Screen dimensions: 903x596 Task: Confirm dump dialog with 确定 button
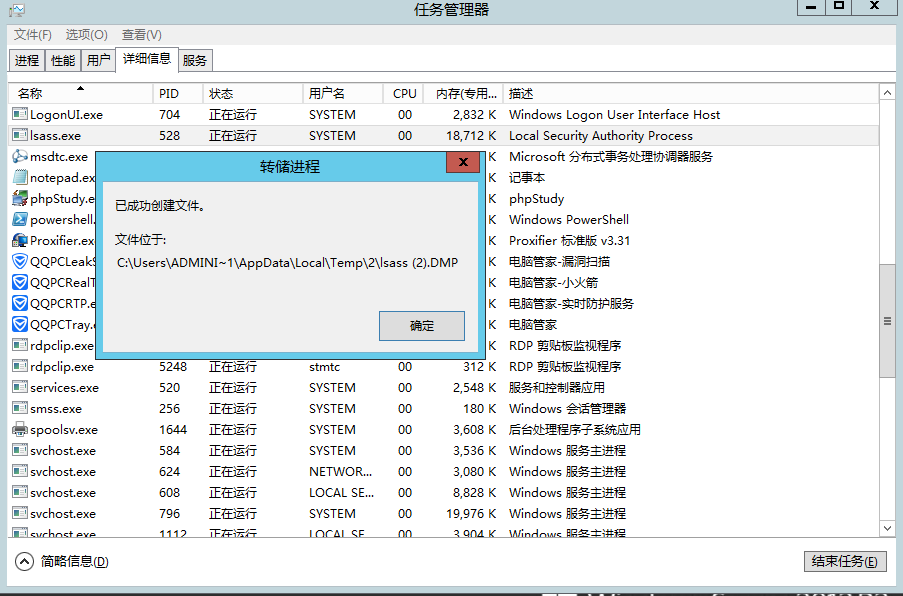[x=422, y=326]
